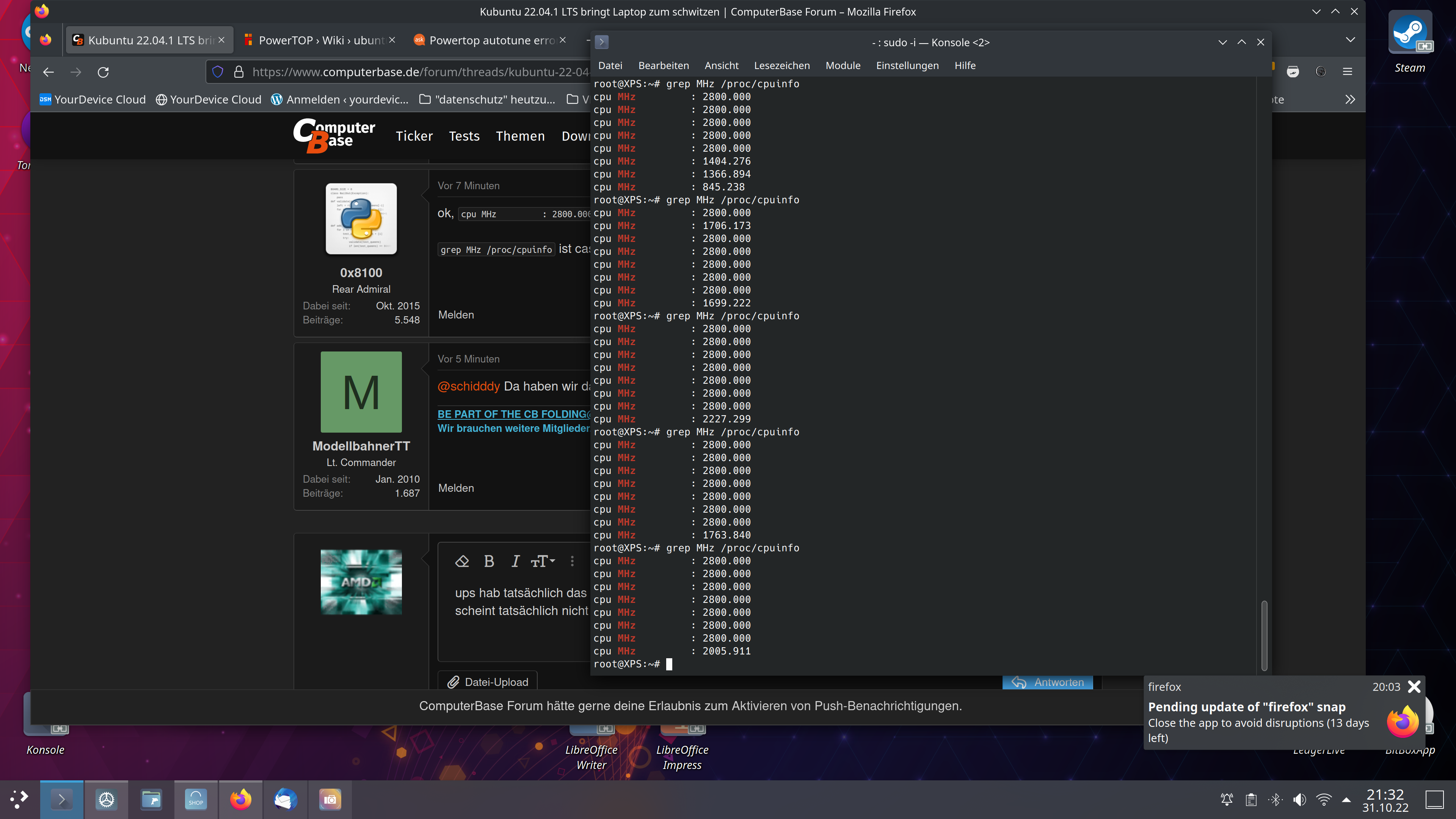Open the KDE application launcher
Viewport: 1456px width, 819px height.
tap(20, 799)
